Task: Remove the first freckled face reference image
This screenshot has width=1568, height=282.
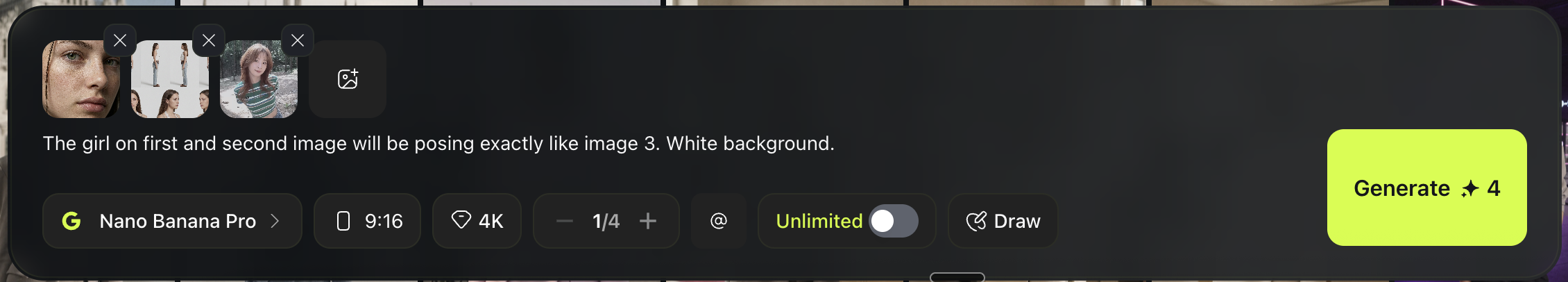Action: click(120, 41)
